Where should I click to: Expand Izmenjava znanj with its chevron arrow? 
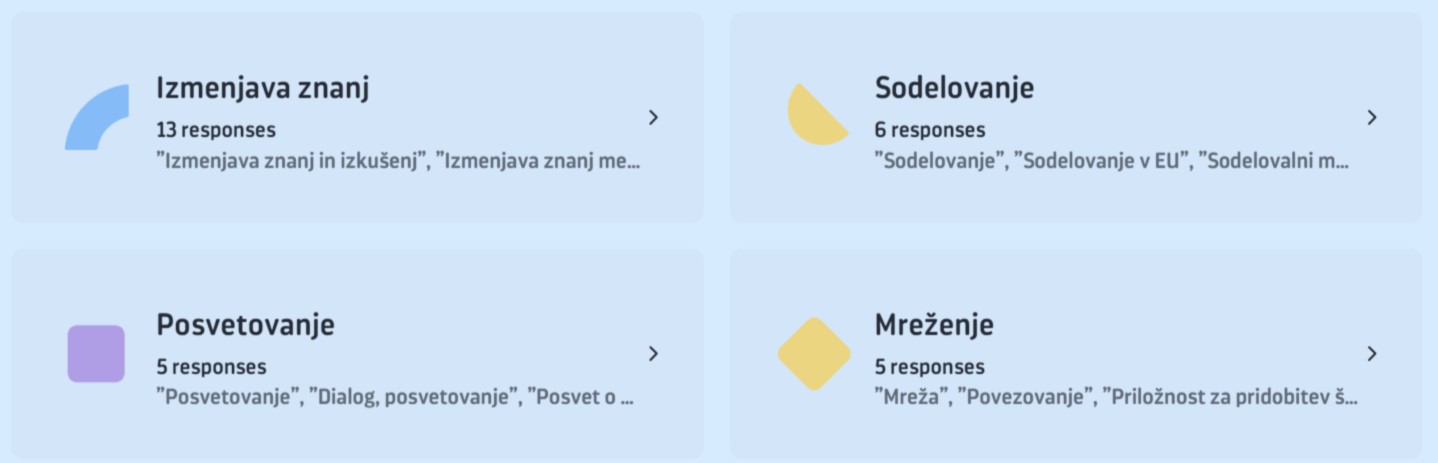click(x=653, y=118)
